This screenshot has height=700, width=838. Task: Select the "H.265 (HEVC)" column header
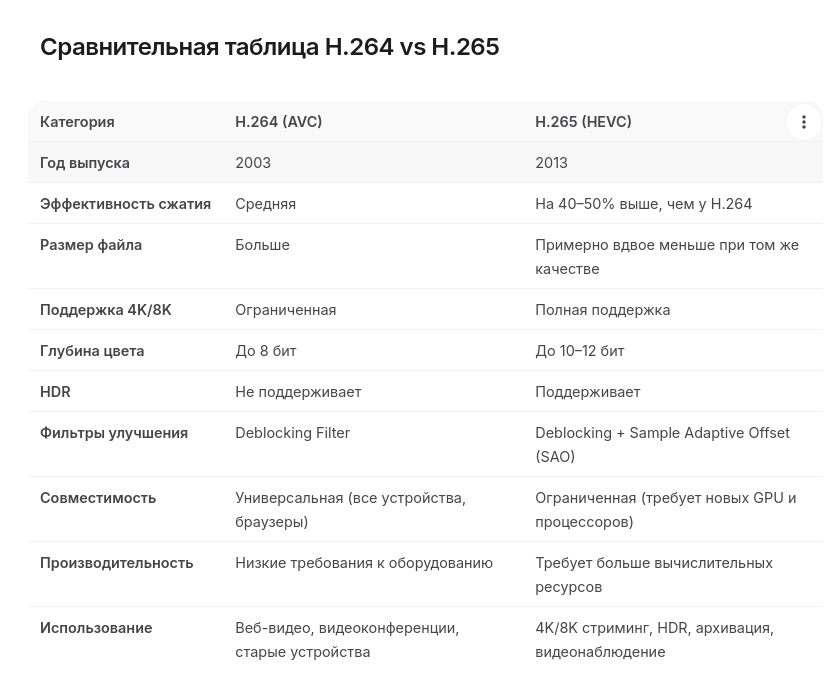pos(583,122)
